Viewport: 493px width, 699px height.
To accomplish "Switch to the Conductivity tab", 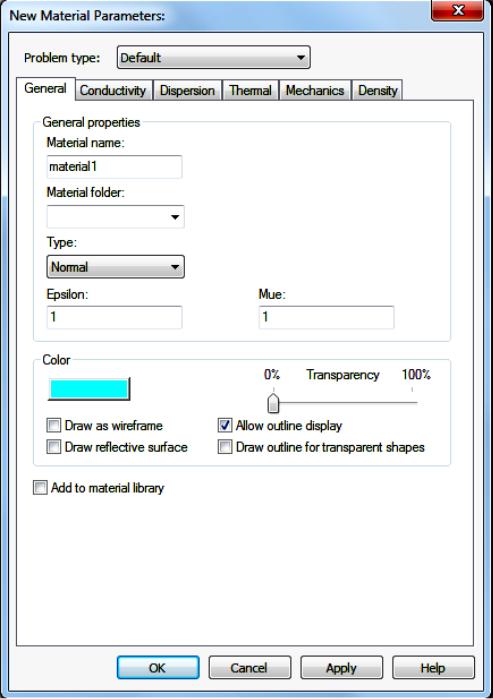I will coord(113,90).
